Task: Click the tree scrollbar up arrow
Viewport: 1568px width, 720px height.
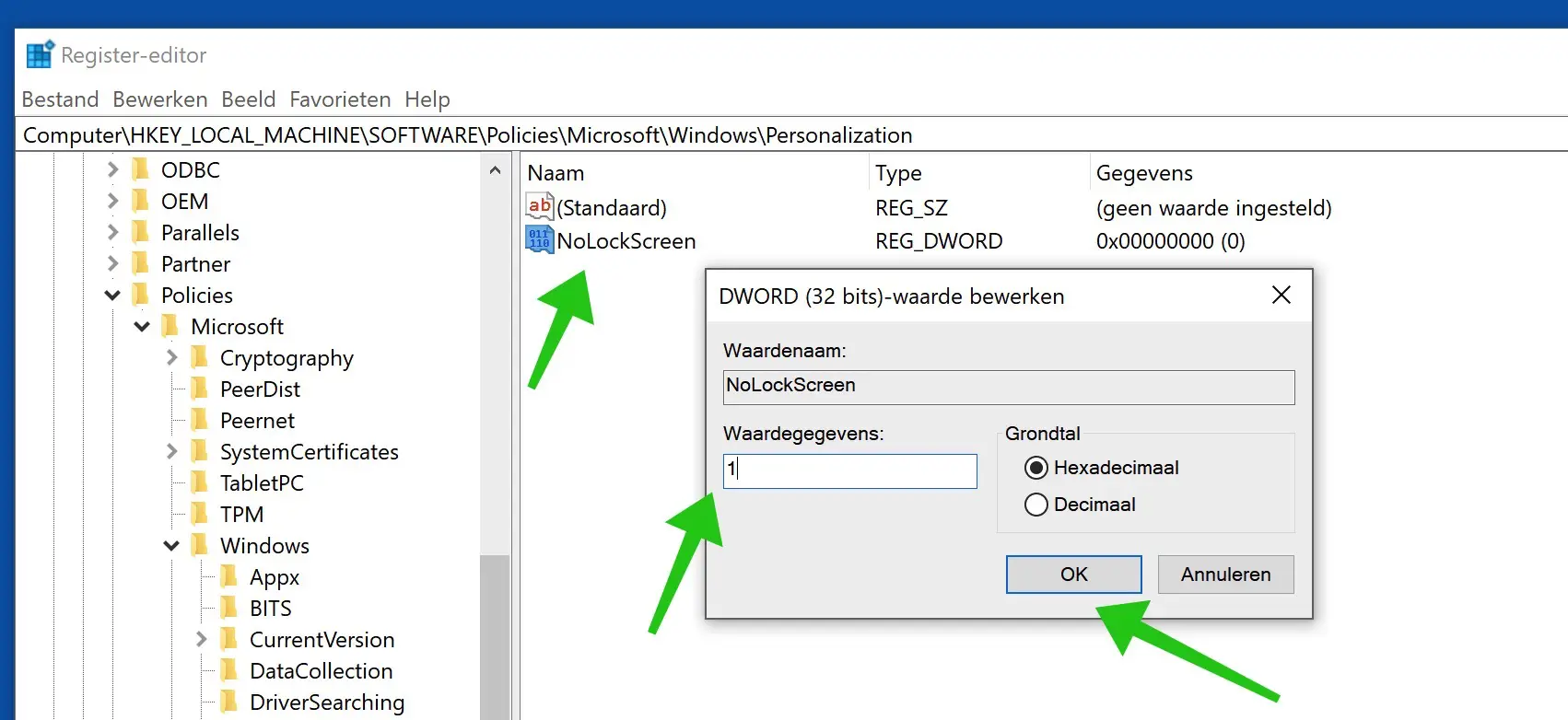Action: pyautogui.click(x=495, y=170)
